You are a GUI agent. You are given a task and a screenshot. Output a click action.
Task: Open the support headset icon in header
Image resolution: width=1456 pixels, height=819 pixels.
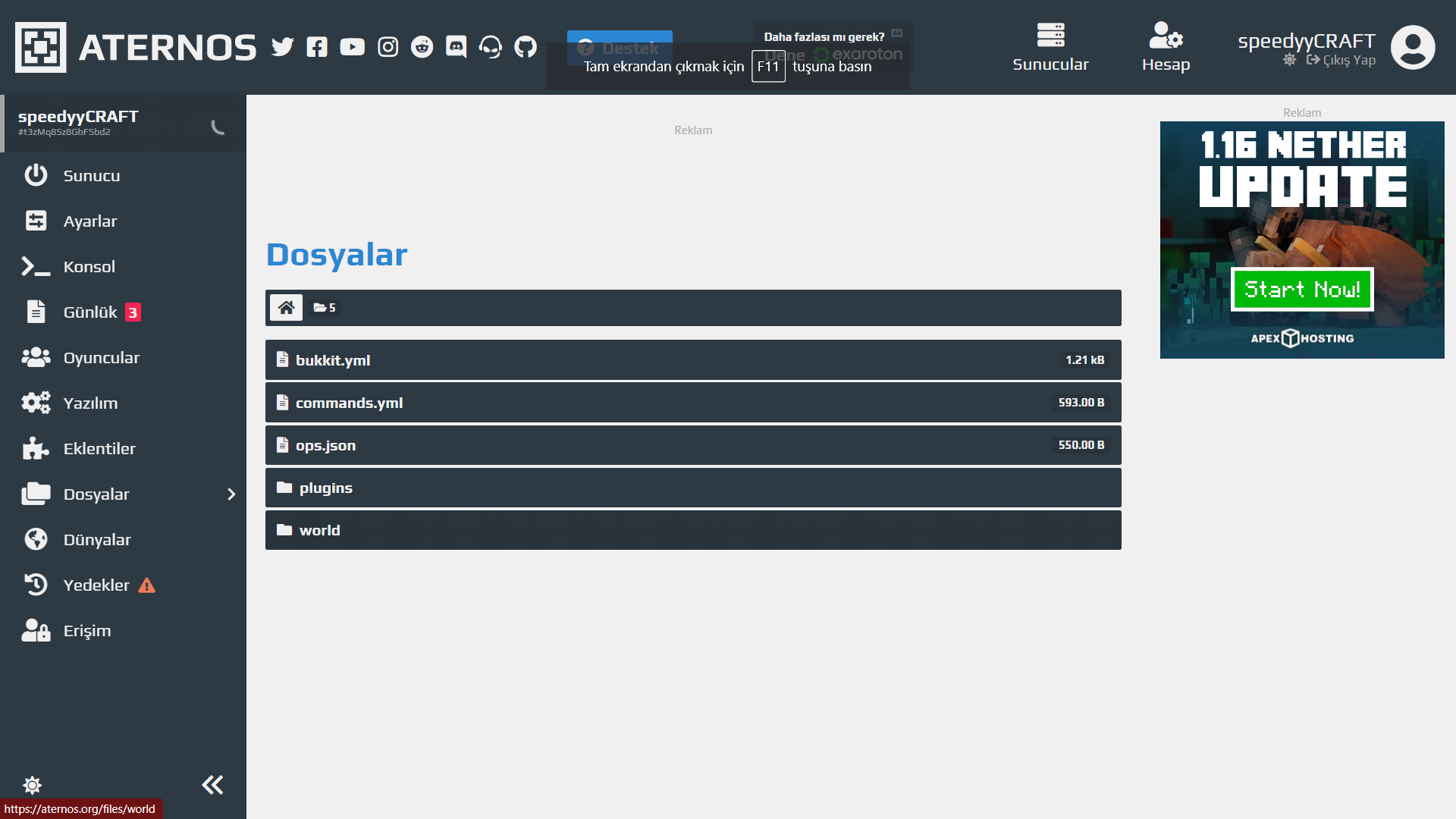coord(491,47)
